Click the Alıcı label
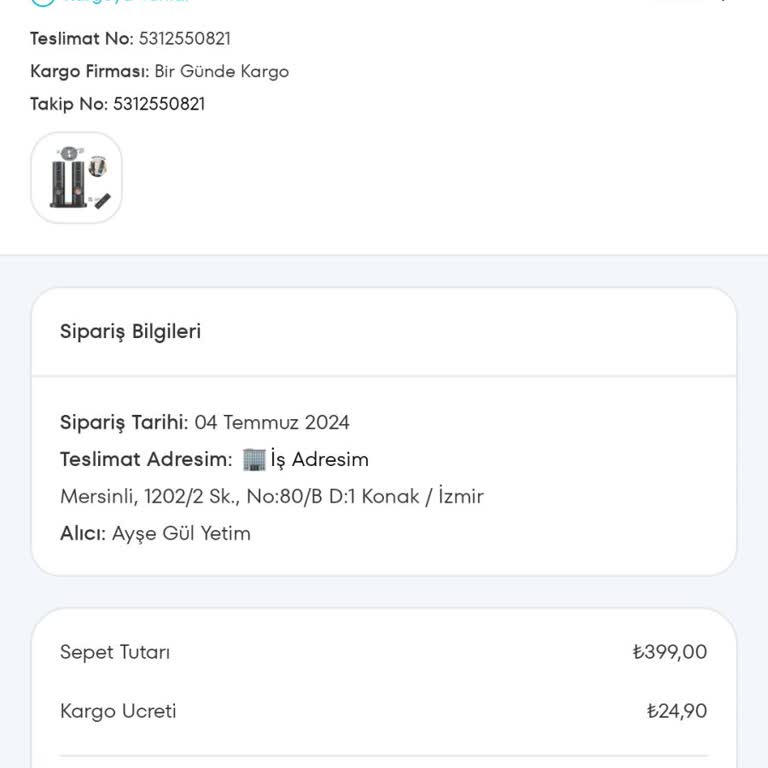The image size is (768, 768). pos(82,533)
